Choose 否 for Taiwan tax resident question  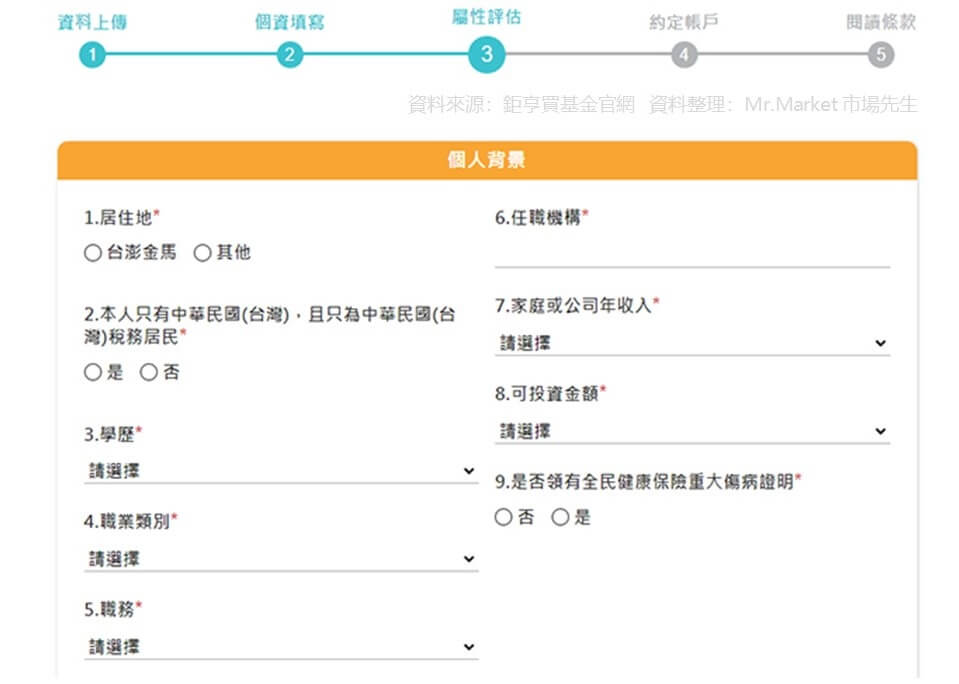pyautogui.click(x=149, y=372)
